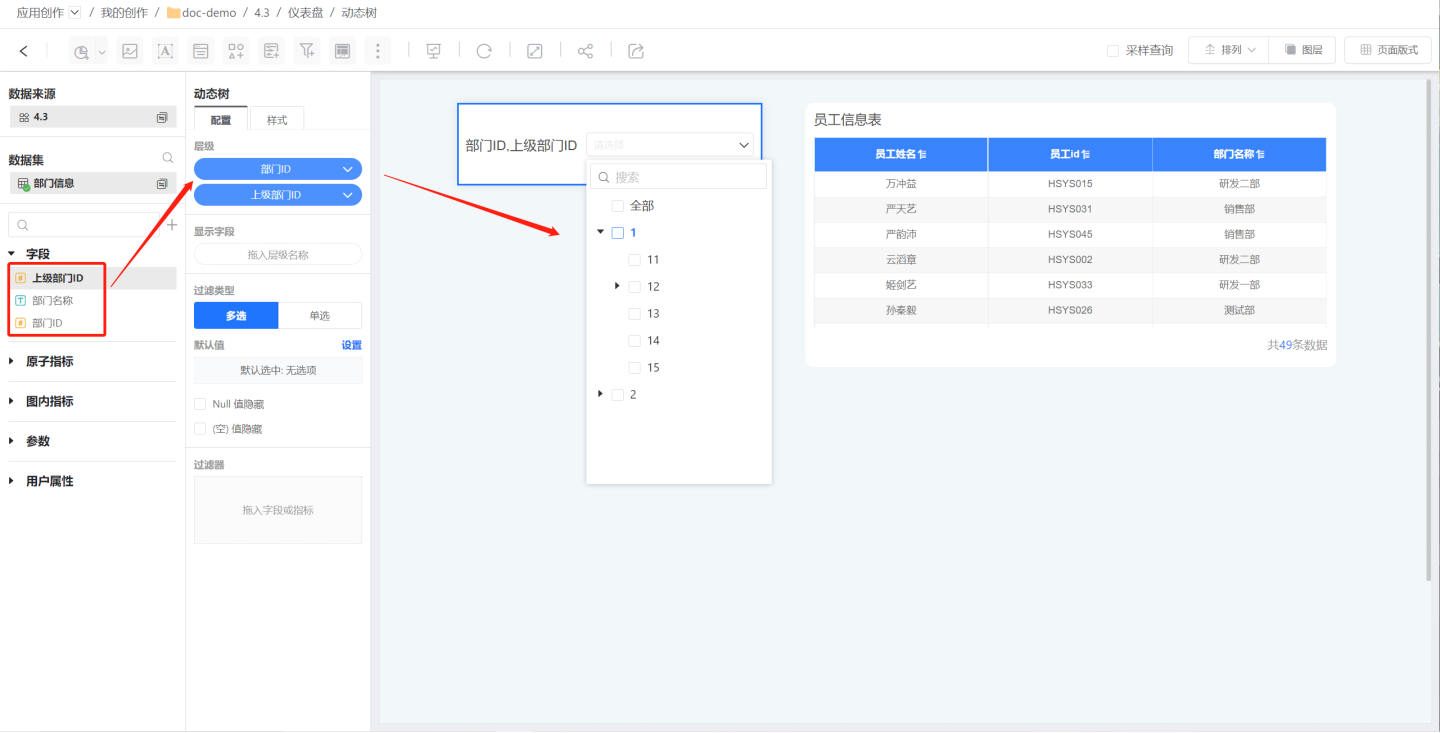The width and height of the screenshot is (1440, 733).
Task: Add an image component from toolbar
Action: (129, 51)
